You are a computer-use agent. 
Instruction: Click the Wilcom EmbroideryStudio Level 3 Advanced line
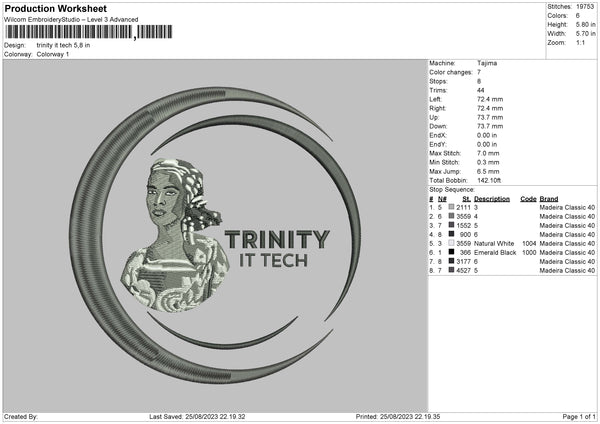point(71,20)
